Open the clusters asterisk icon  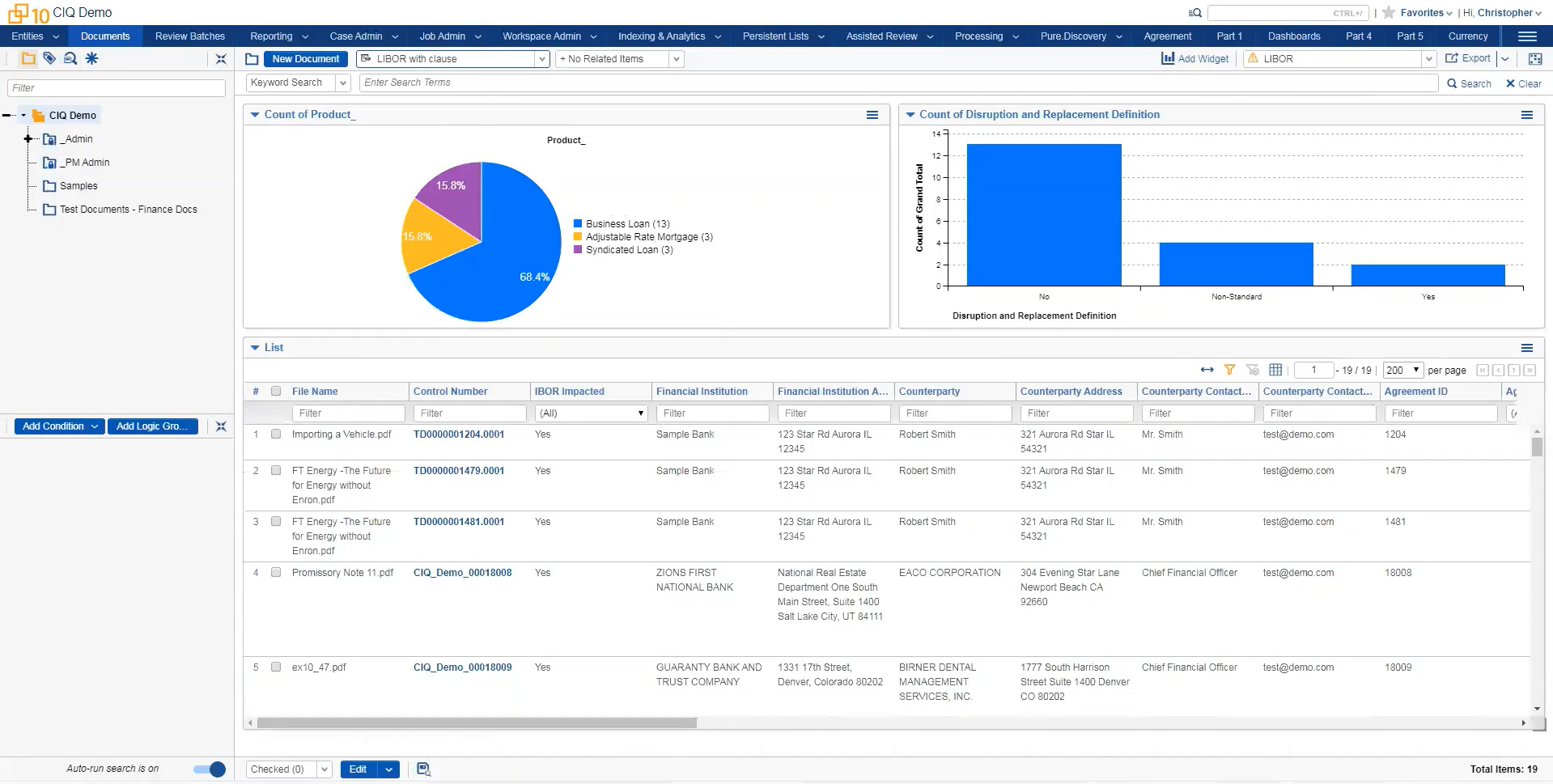tap(92, 58)
